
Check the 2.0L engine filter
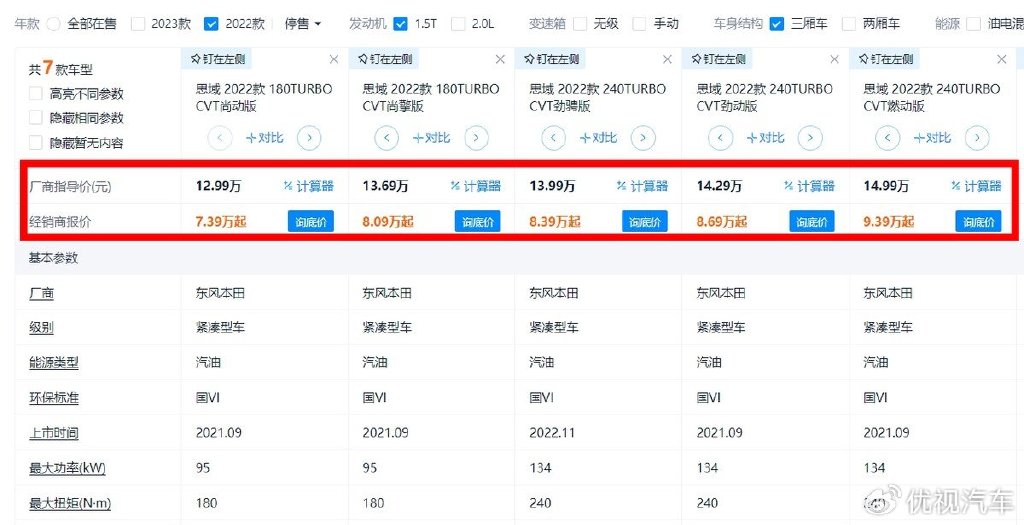(458, 24)
